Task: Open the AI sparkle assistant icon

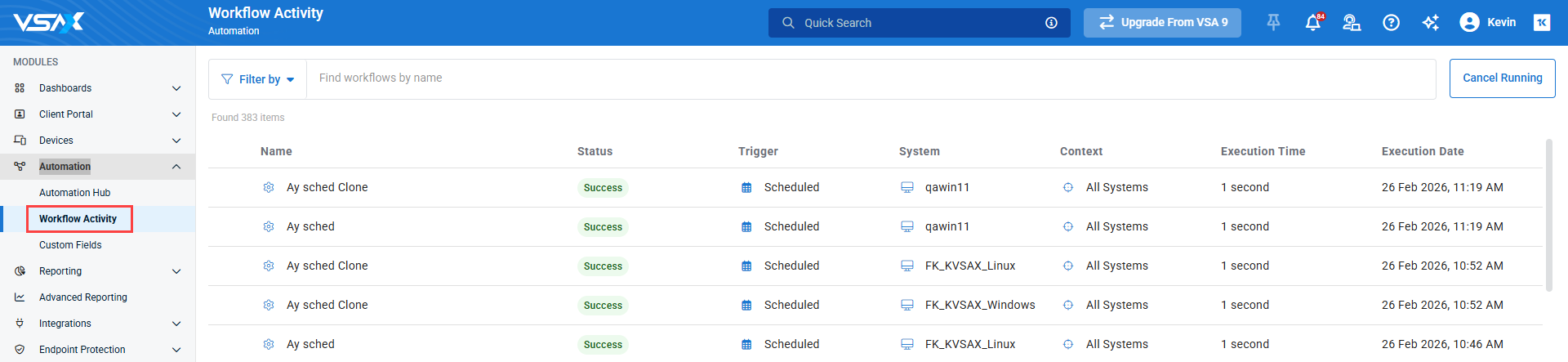Action: [1430, 23]
